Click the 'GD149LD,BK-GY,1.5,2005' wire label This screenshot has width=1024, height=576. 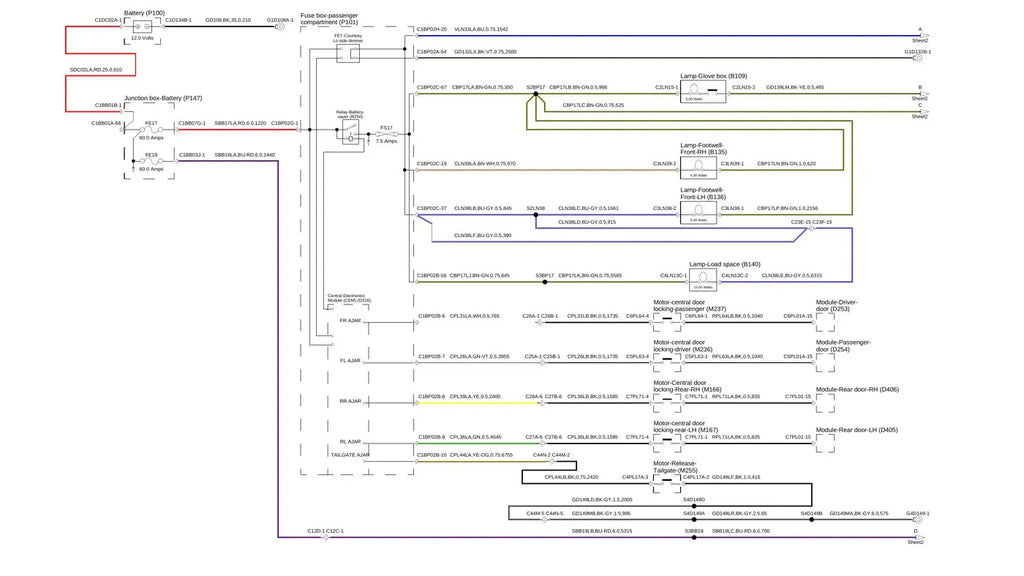(602, 500)
